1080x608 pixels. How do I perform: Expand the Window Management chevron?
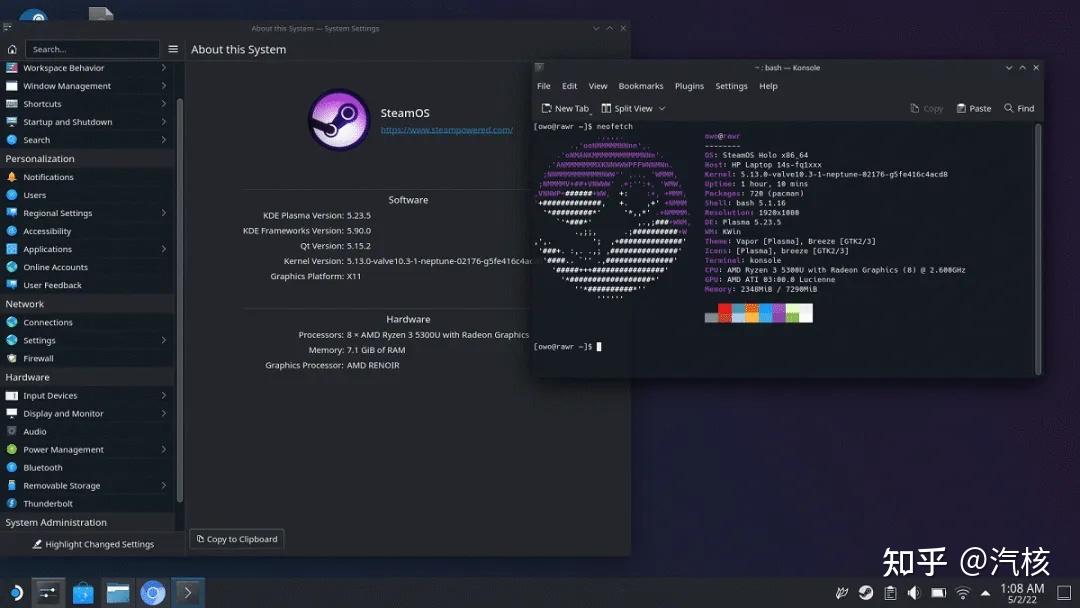click(x=164, y=85)
